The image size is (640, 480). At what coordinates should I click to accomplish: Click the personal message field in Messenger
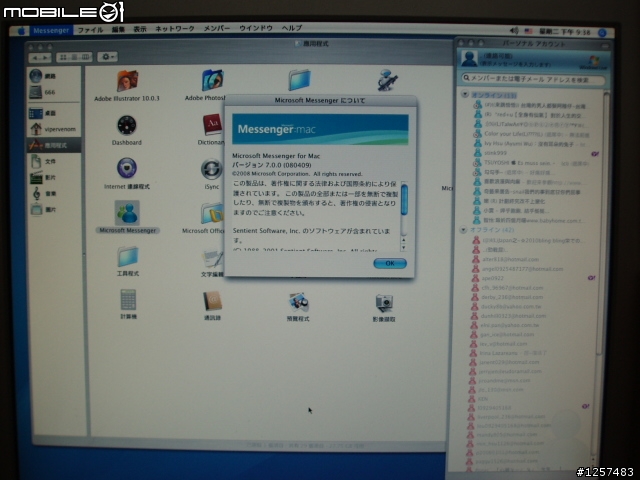pos(517,64)
